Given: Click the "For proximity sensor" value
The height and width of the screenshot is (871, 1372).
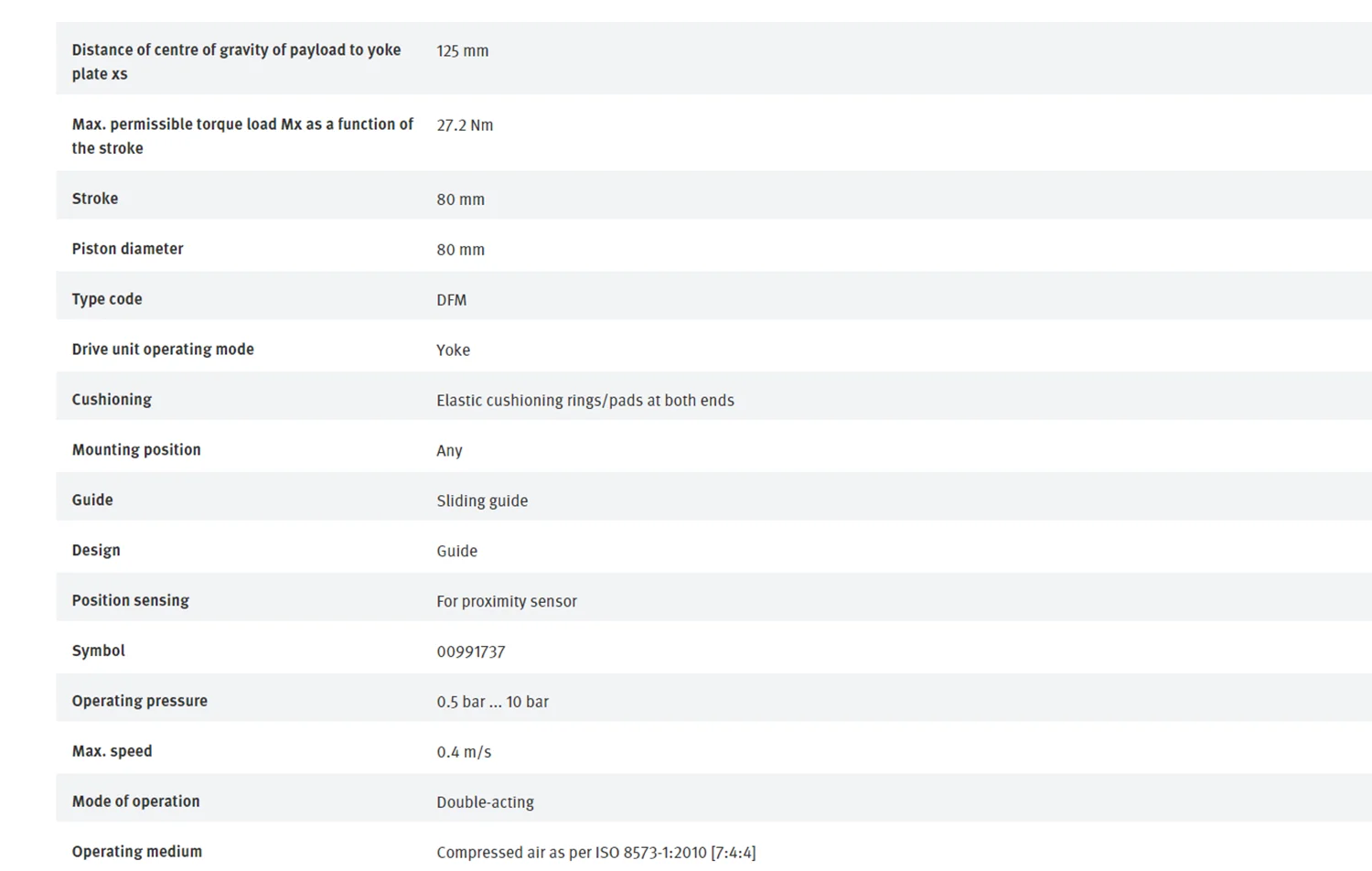Looking at the screenshot, I should coord(507,602).
